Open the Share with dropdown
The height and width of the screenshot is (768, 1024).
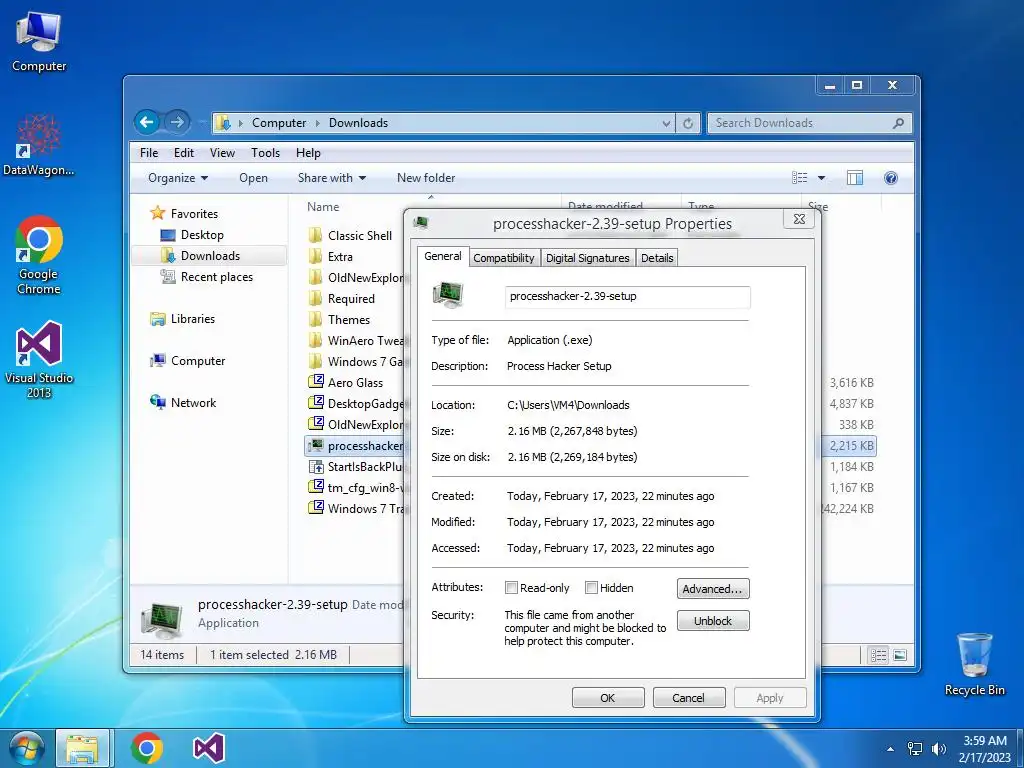point(332,178)
